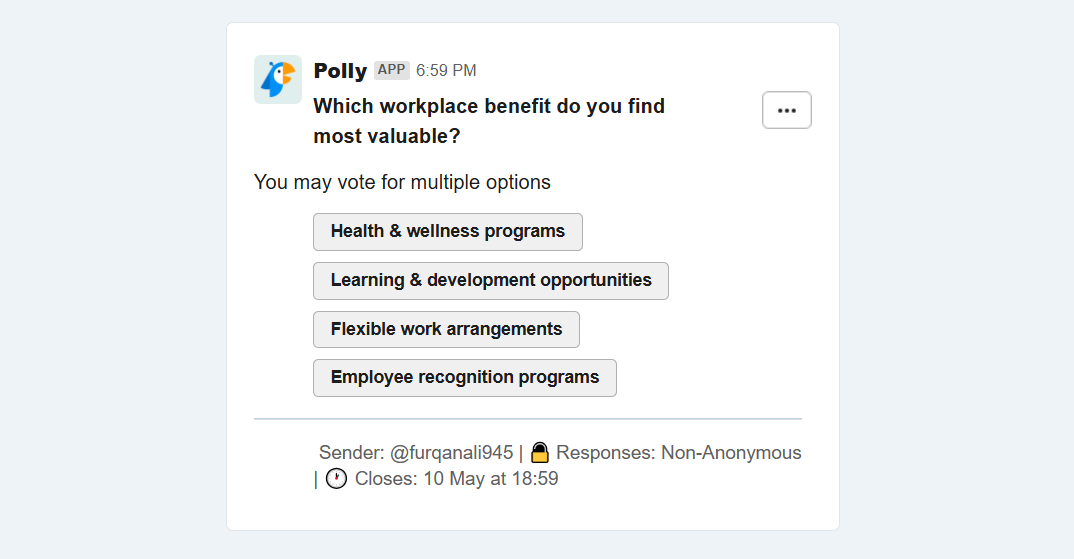Click the yellow lock icon beside Responses

540,453
